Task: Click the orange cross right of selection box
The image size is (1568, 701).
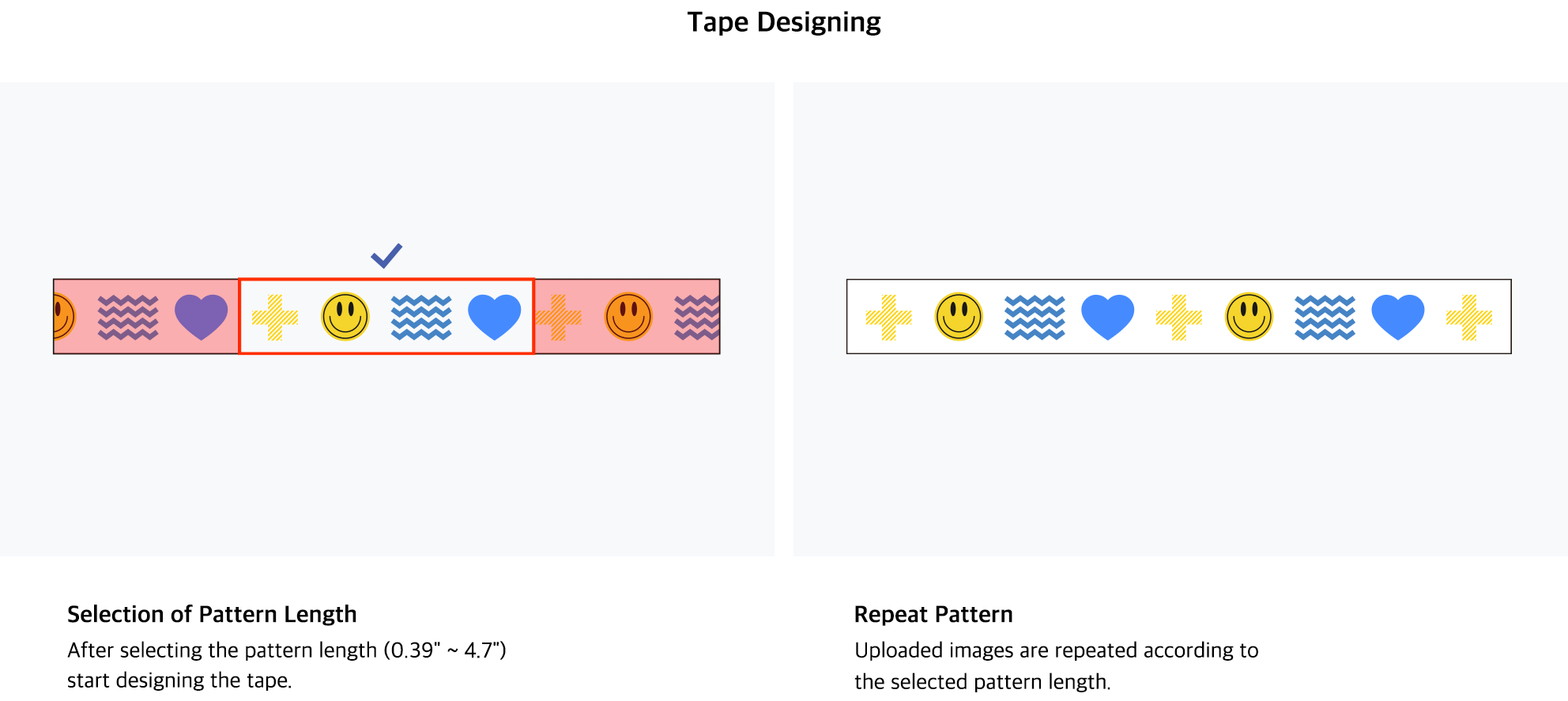Action: [x=559, y=318]
